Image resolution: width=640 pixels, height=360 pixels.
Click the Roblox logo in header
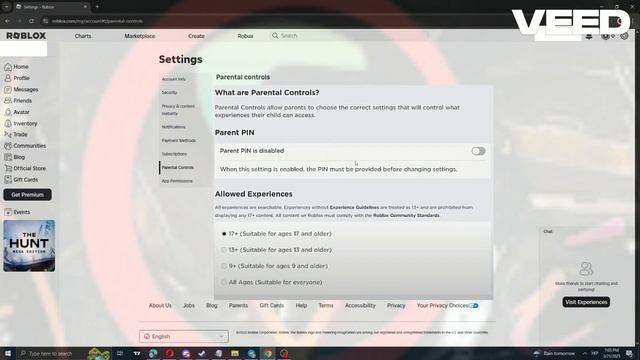[x=26, y=36]
